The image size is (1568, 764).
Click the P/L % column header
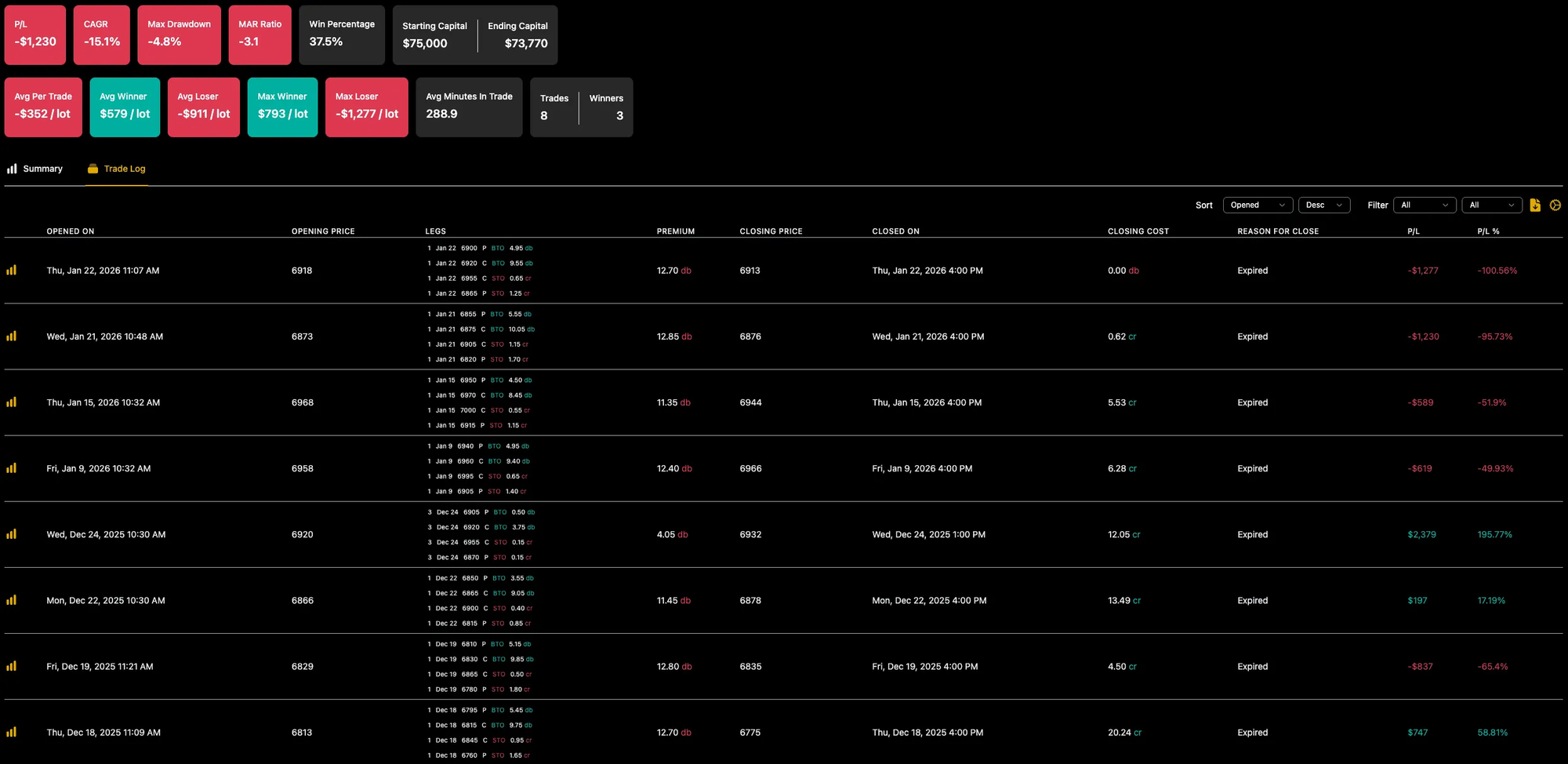pos(1488,231)
